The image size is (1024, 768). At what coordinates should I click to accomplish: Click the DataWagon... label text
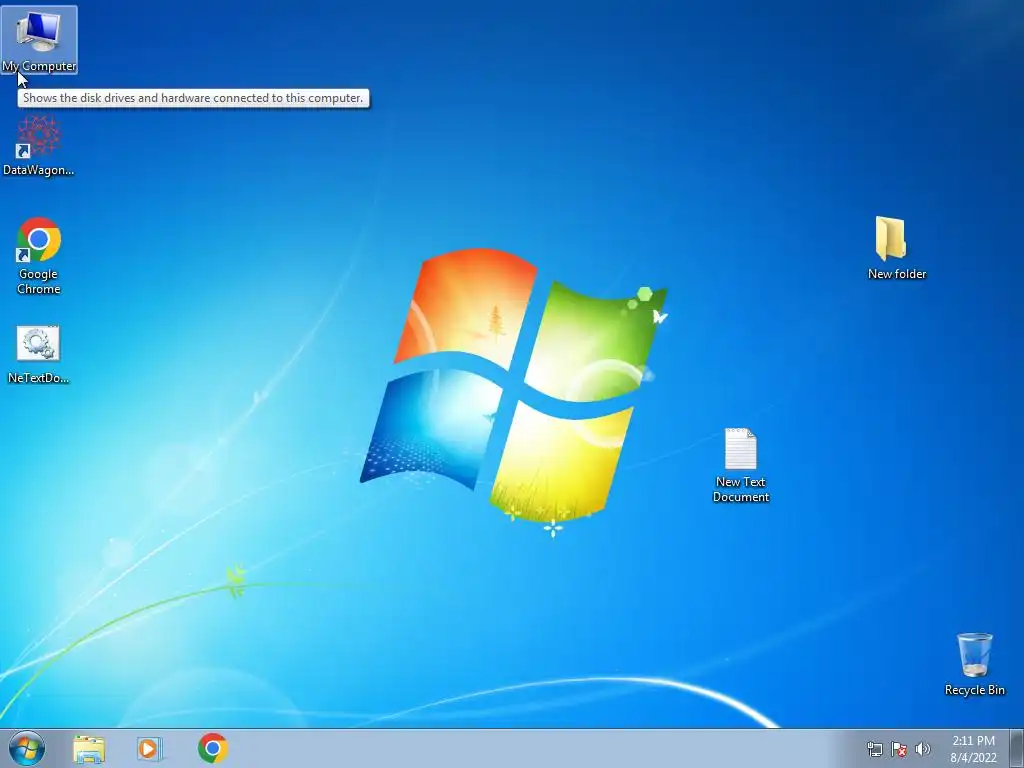pyautogui.click(x=39, y=170)
